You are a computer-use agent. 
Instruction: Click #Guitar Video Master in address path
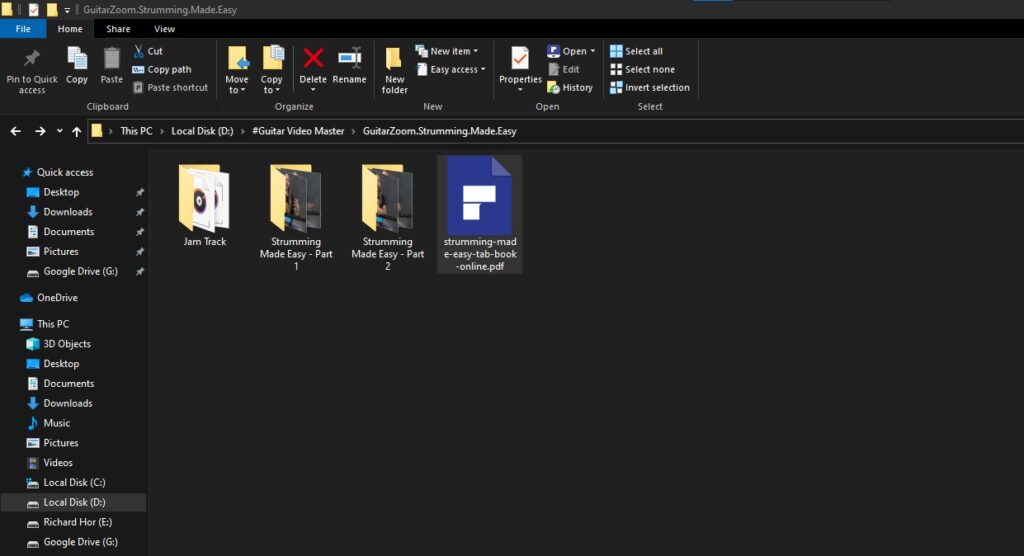point(298,131)
